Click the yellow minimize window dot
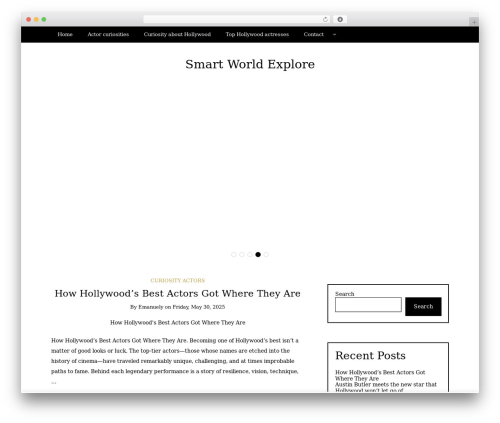This screenshot has height=423, width=500. (36, 19)
